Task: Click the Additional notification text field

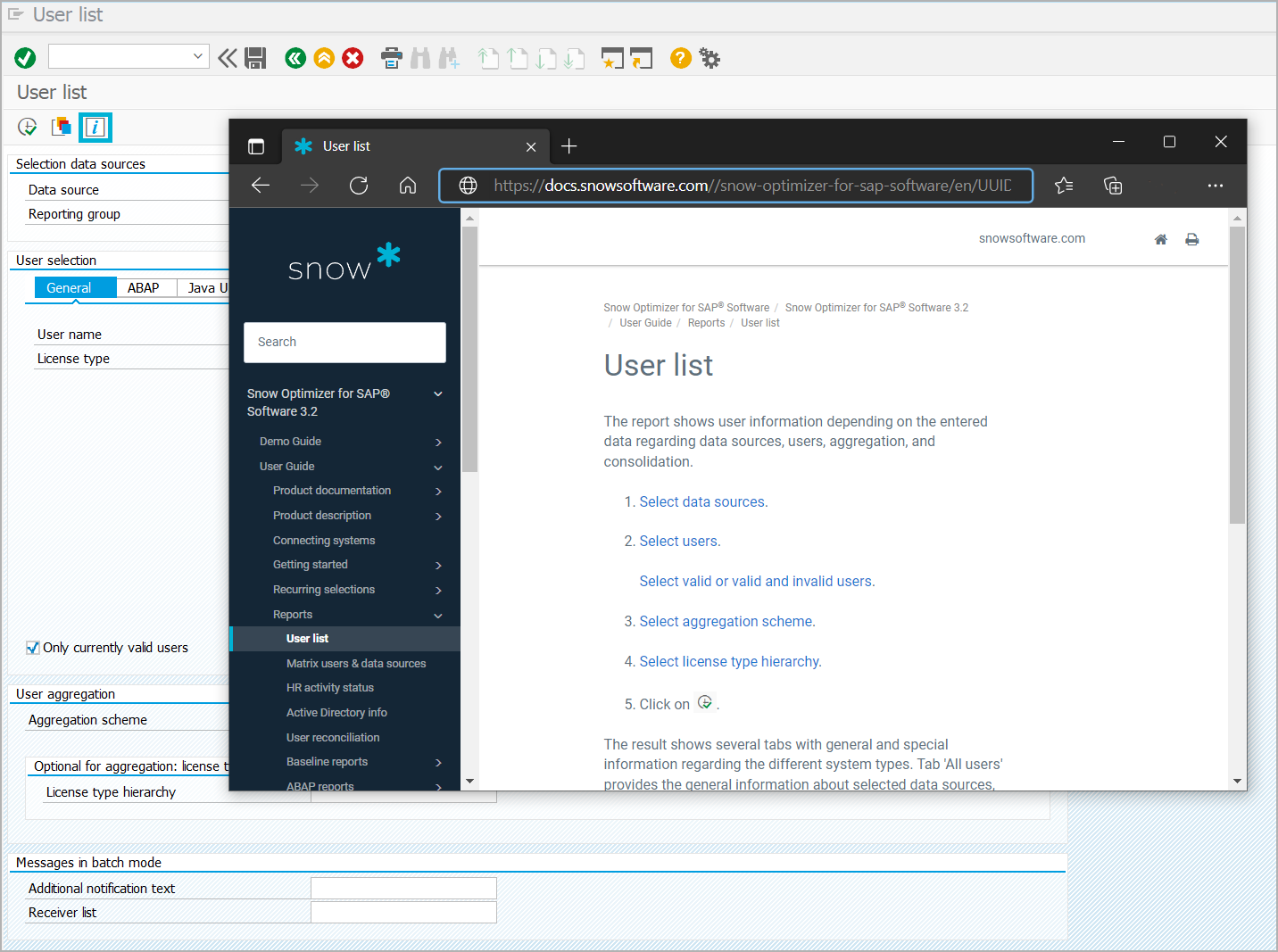Action: (x=403, y=888)
